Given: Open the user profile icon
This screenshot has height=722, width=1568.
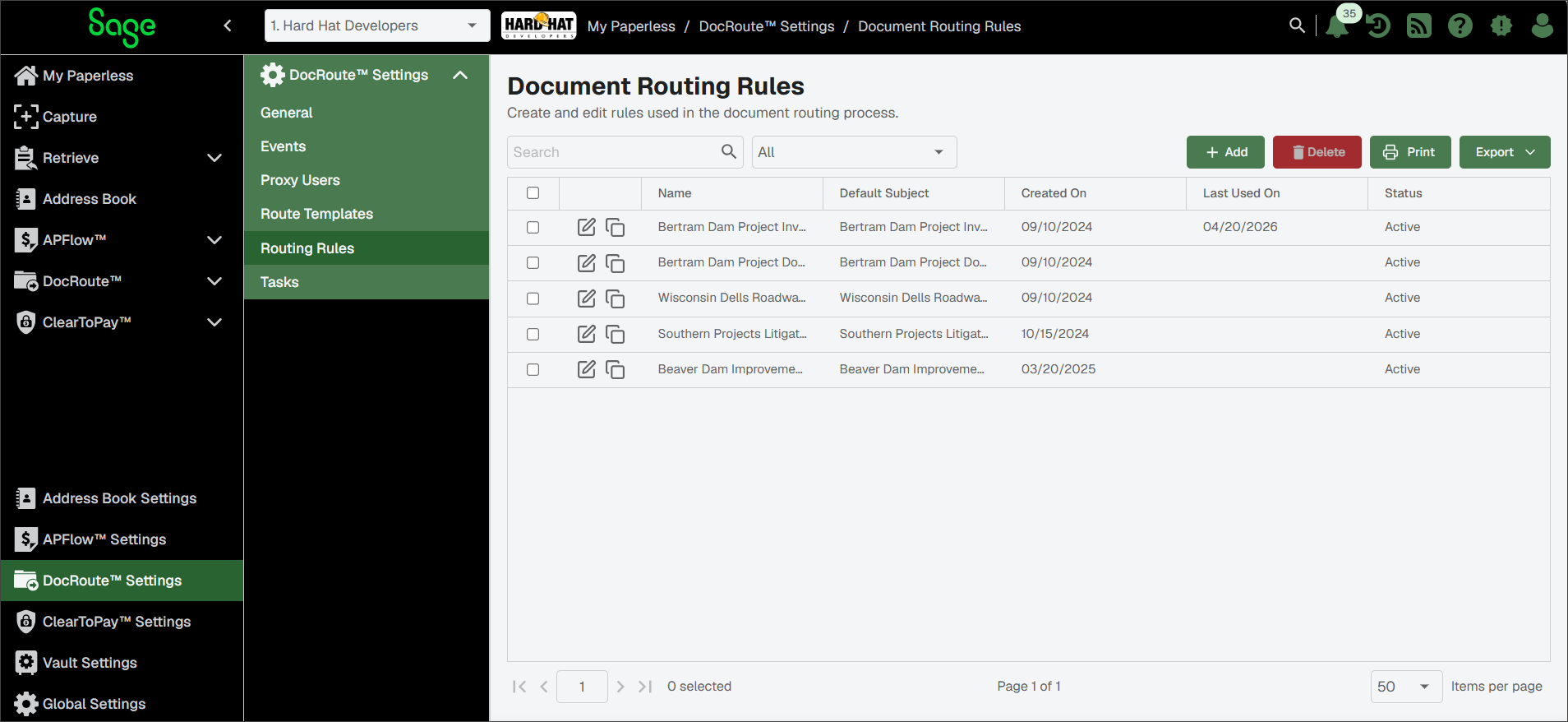Looking at the screenshot, I should coord(1543,26).
